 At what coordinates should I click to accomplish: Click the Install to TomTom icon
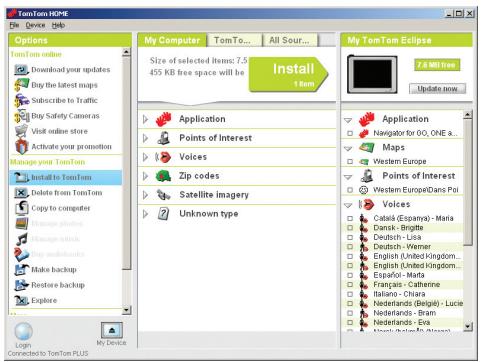coord(22,177)
